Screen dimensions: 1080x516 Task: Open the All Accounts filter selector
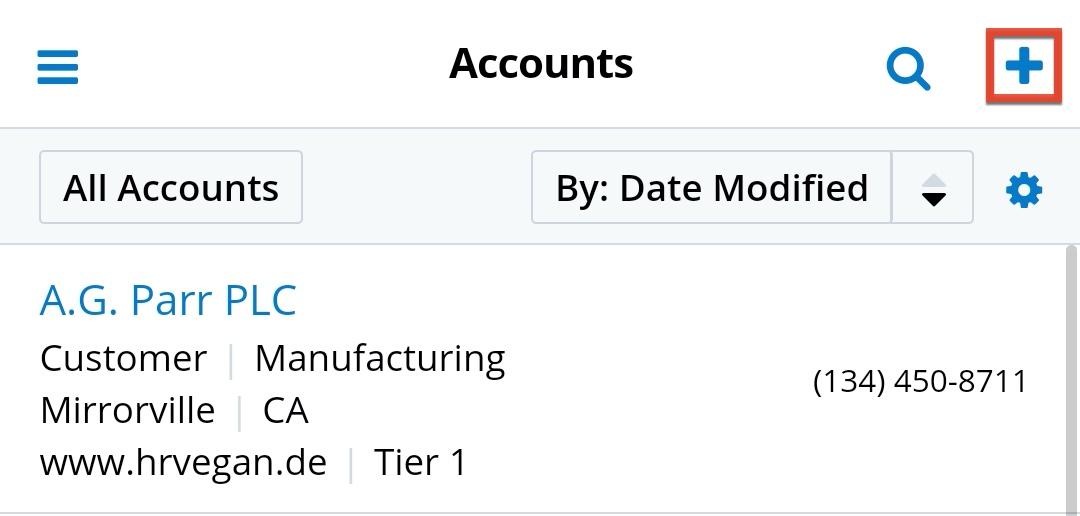(171, 188)
